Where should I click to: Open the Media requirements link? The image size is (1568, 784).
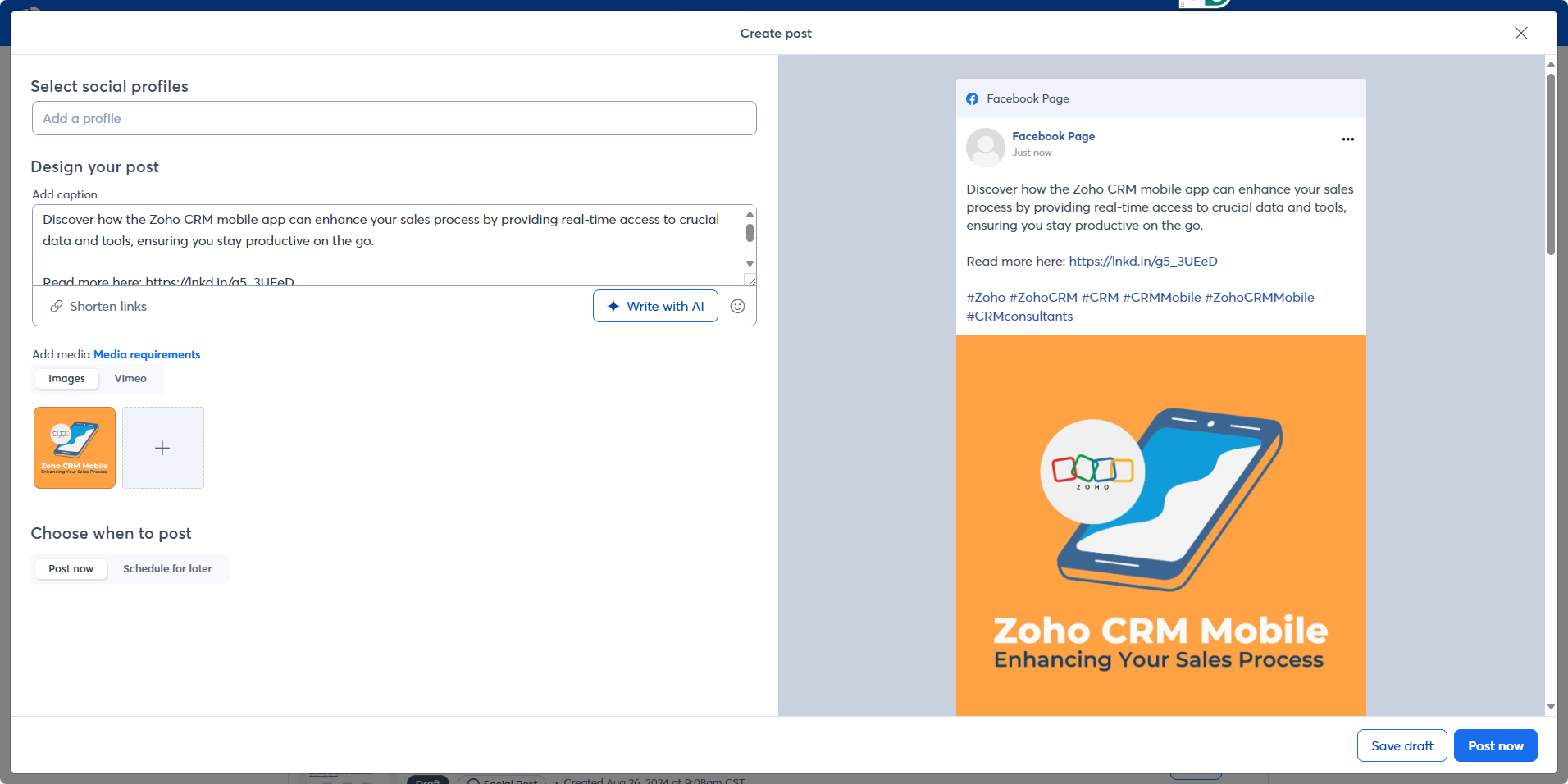coord(147,354)
